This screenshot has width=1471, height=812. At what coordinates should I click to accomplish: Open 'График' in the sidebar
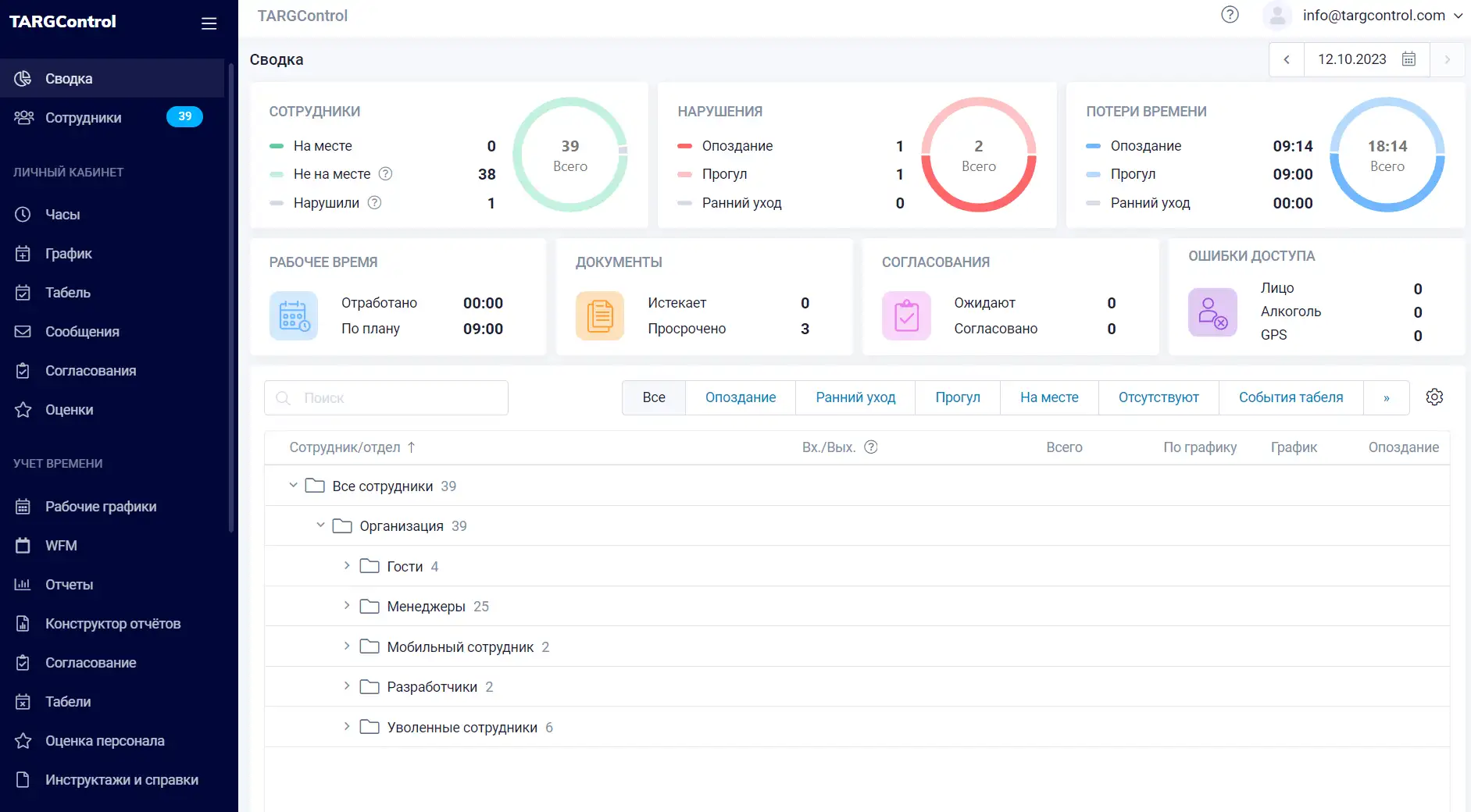coord(112,254)
